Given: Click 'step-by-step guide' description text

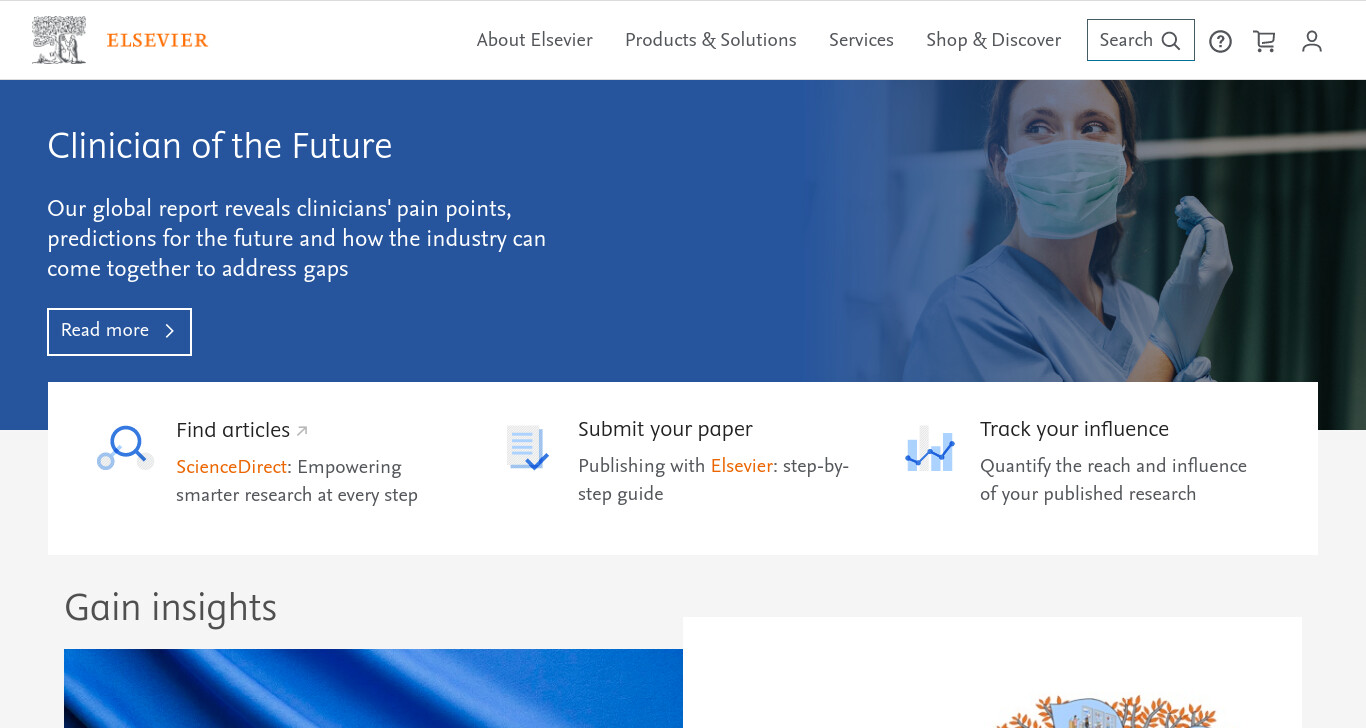Looking at the screenshot, I should tap(713, 480).
